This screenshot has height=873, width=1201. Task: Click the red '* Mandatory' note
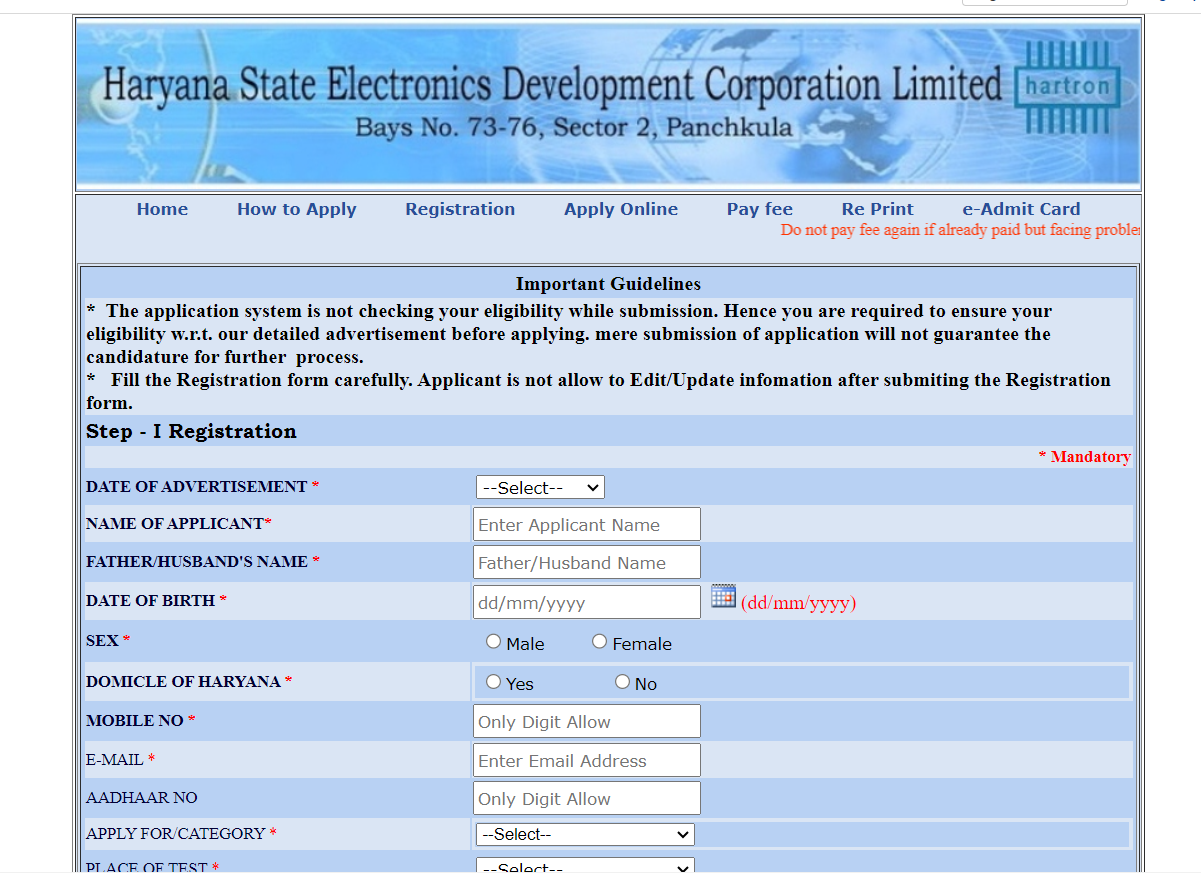[x=1085, y=457]
